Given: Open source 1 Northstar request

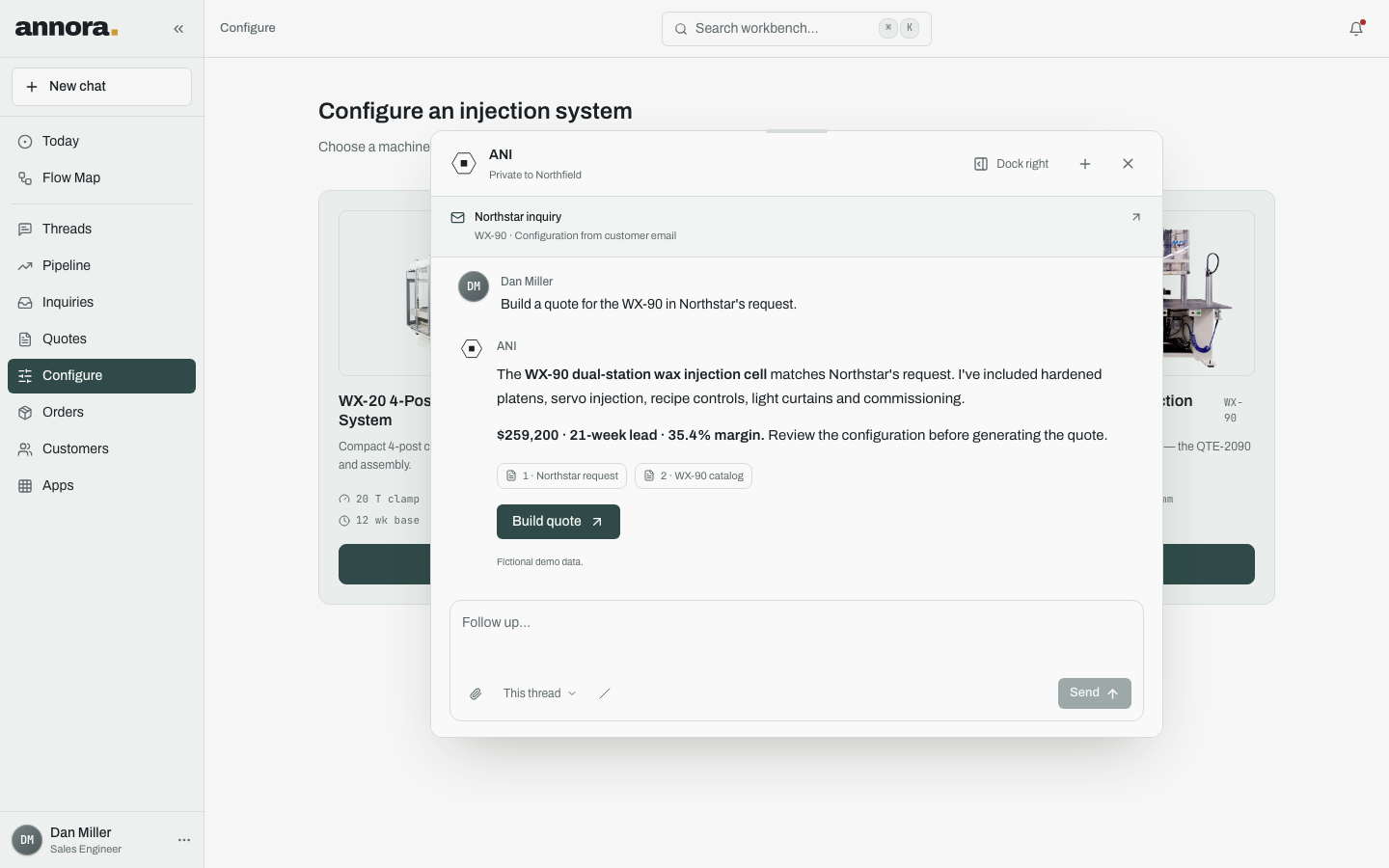Looking at the screenshot, I should [561, 476].
